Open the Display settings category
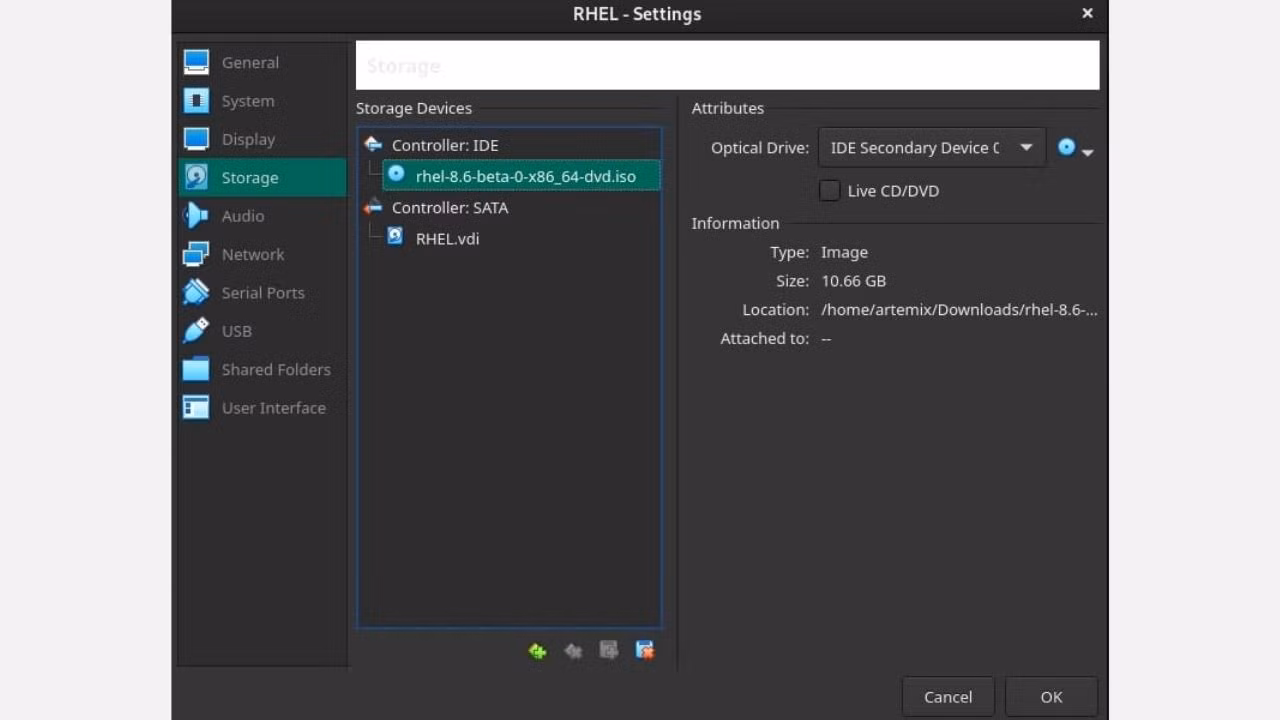 pos(262,139)
